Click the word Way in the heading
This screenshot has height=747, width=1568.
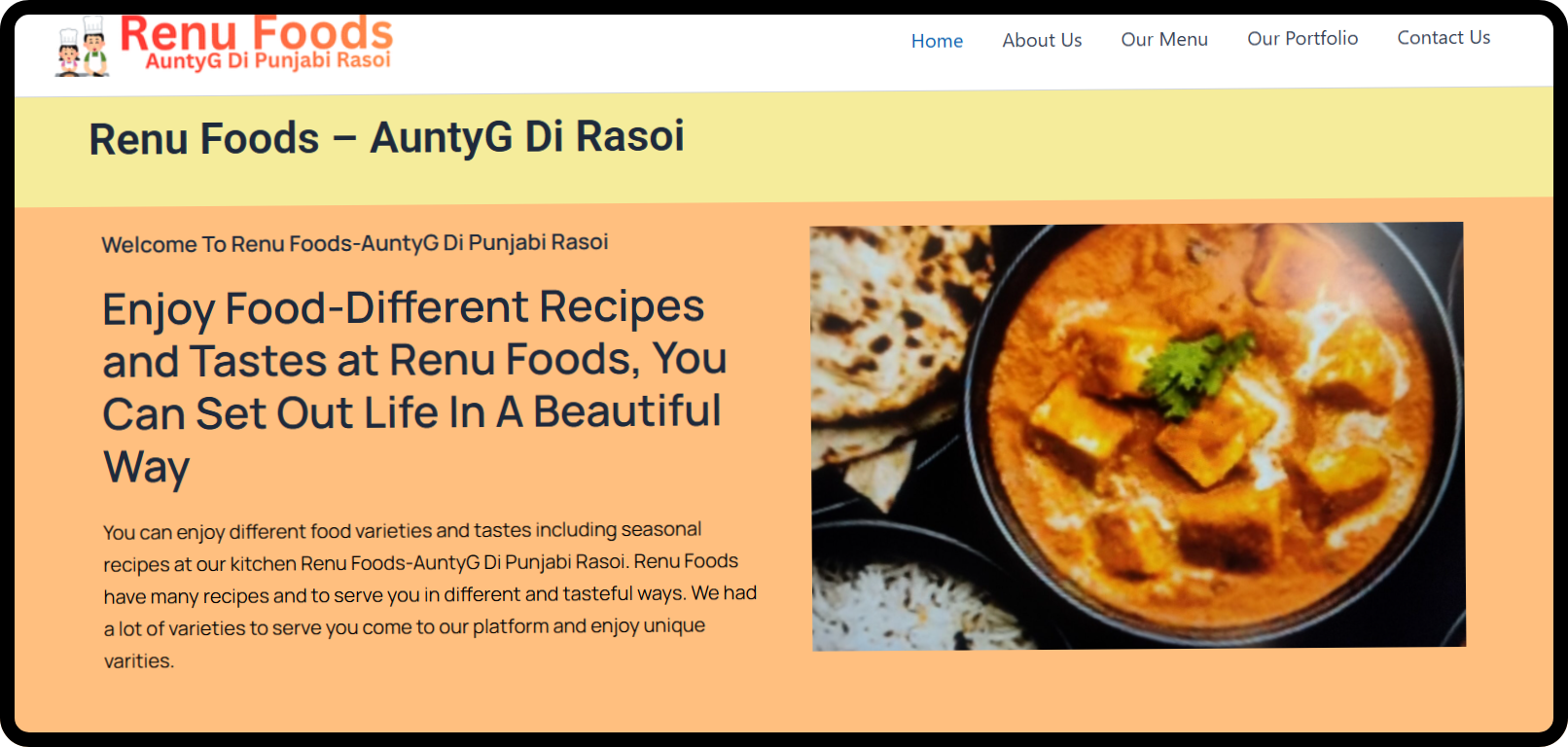[147, 467]
